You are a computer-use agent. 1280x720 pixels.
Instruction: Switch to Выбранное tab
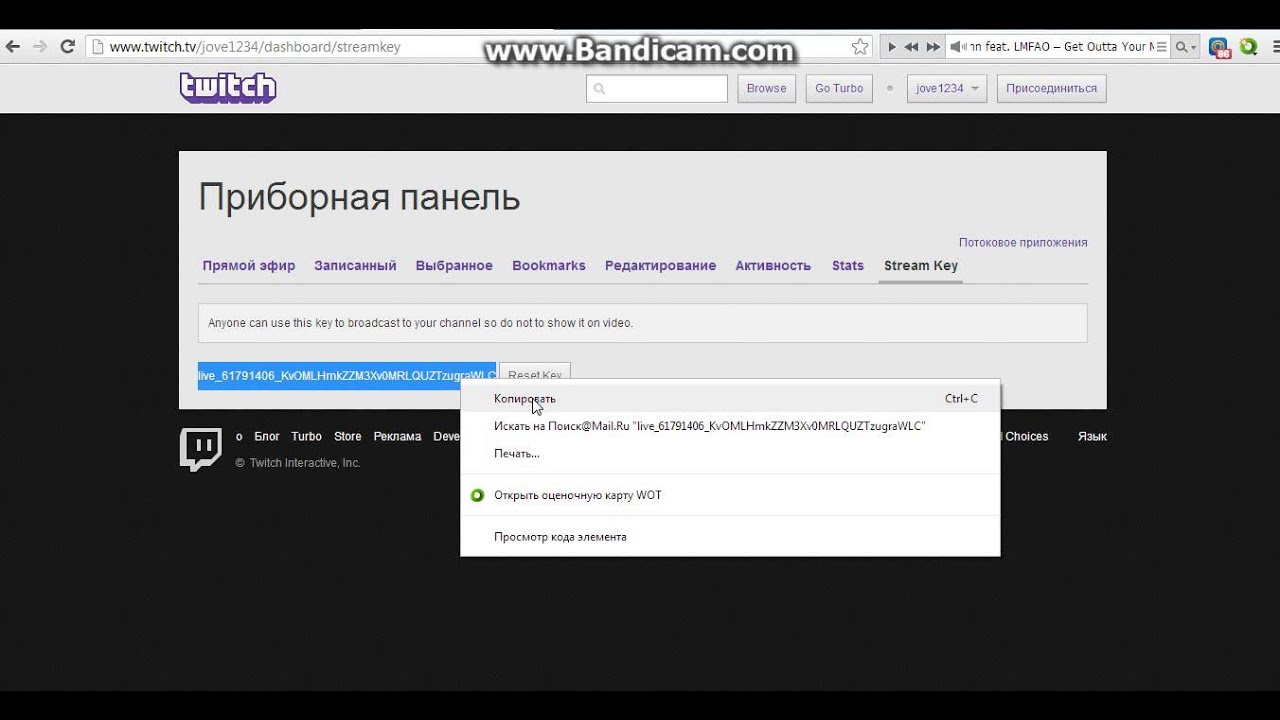point(454,266)
